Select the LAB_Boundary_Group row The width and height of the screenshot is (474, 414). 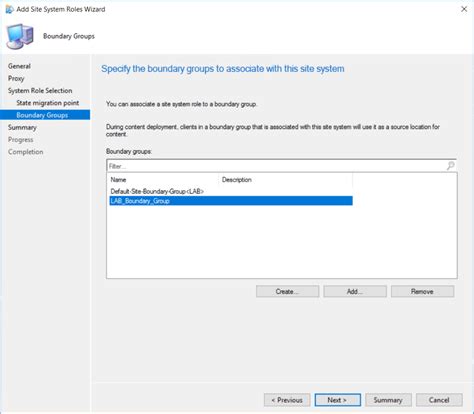pos(231,201)
